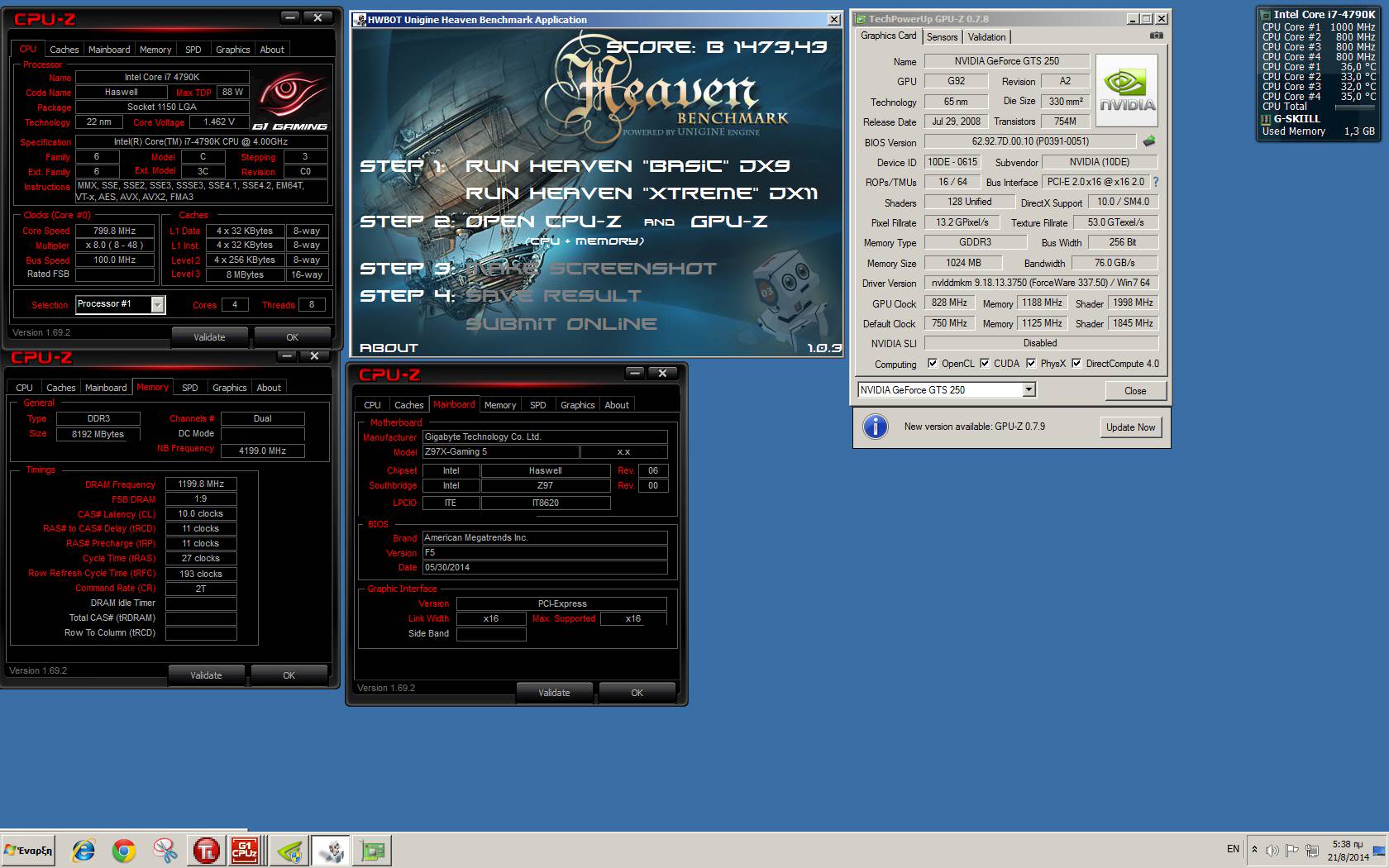This screenshot has height=868, width=1389.
Task: Switch to Validation tab in GPU-Z
Action: [986, 37]
